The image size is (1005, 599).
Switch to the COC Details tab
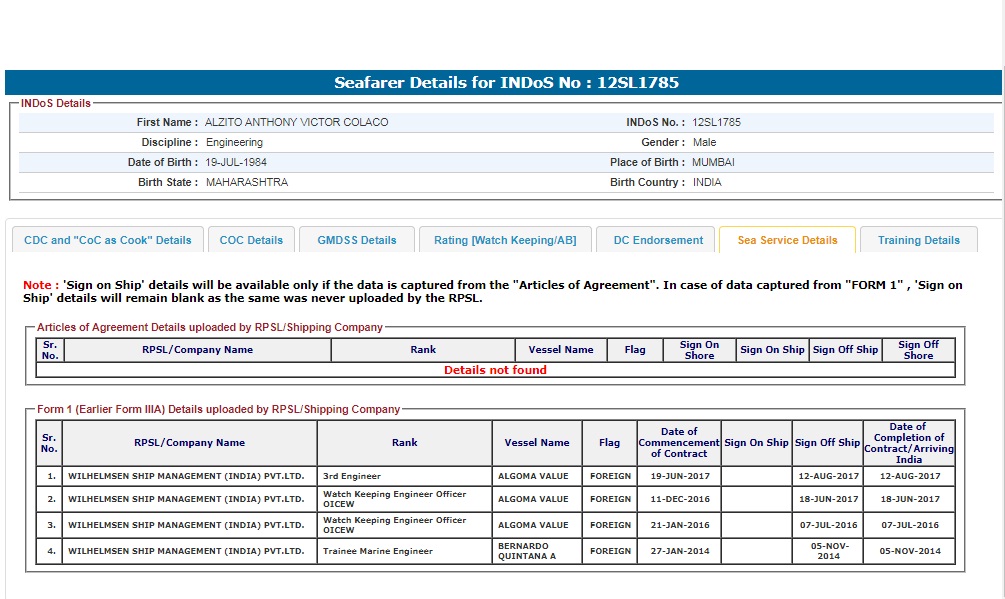[251, 240]
